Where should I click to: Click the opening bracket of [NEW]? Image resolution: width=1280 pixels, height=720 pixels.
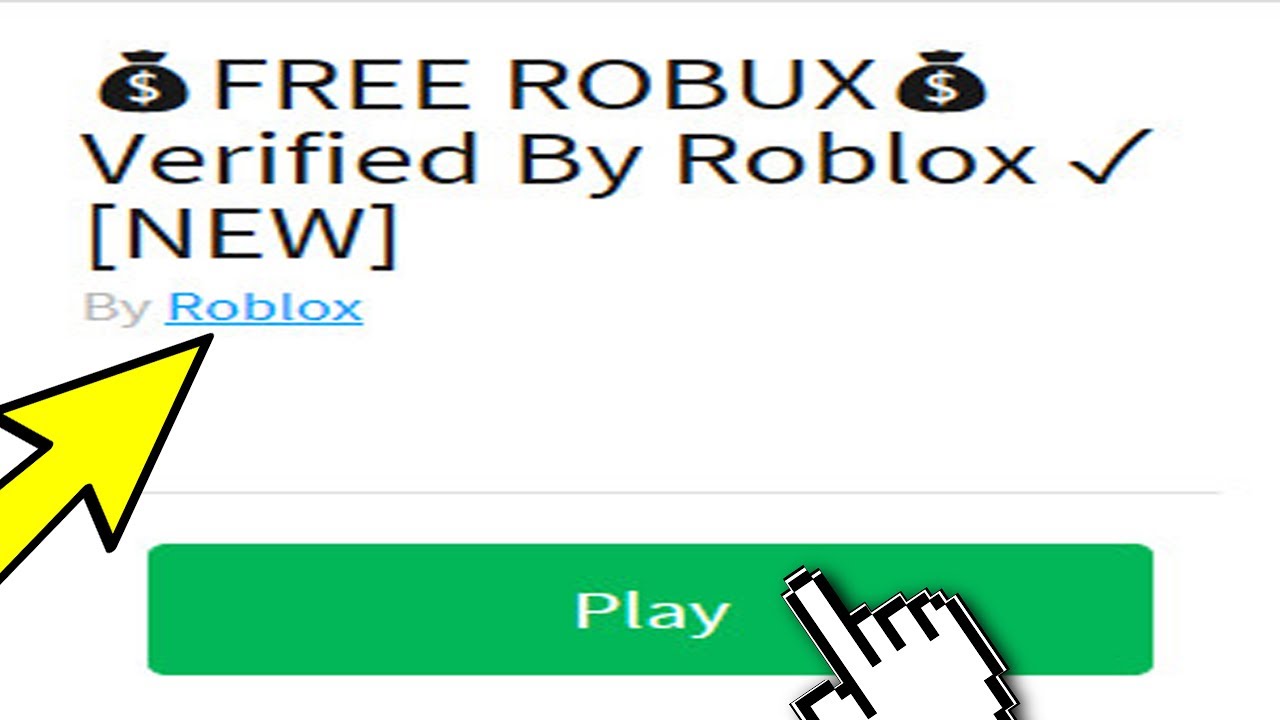click(x=99, y=236)
